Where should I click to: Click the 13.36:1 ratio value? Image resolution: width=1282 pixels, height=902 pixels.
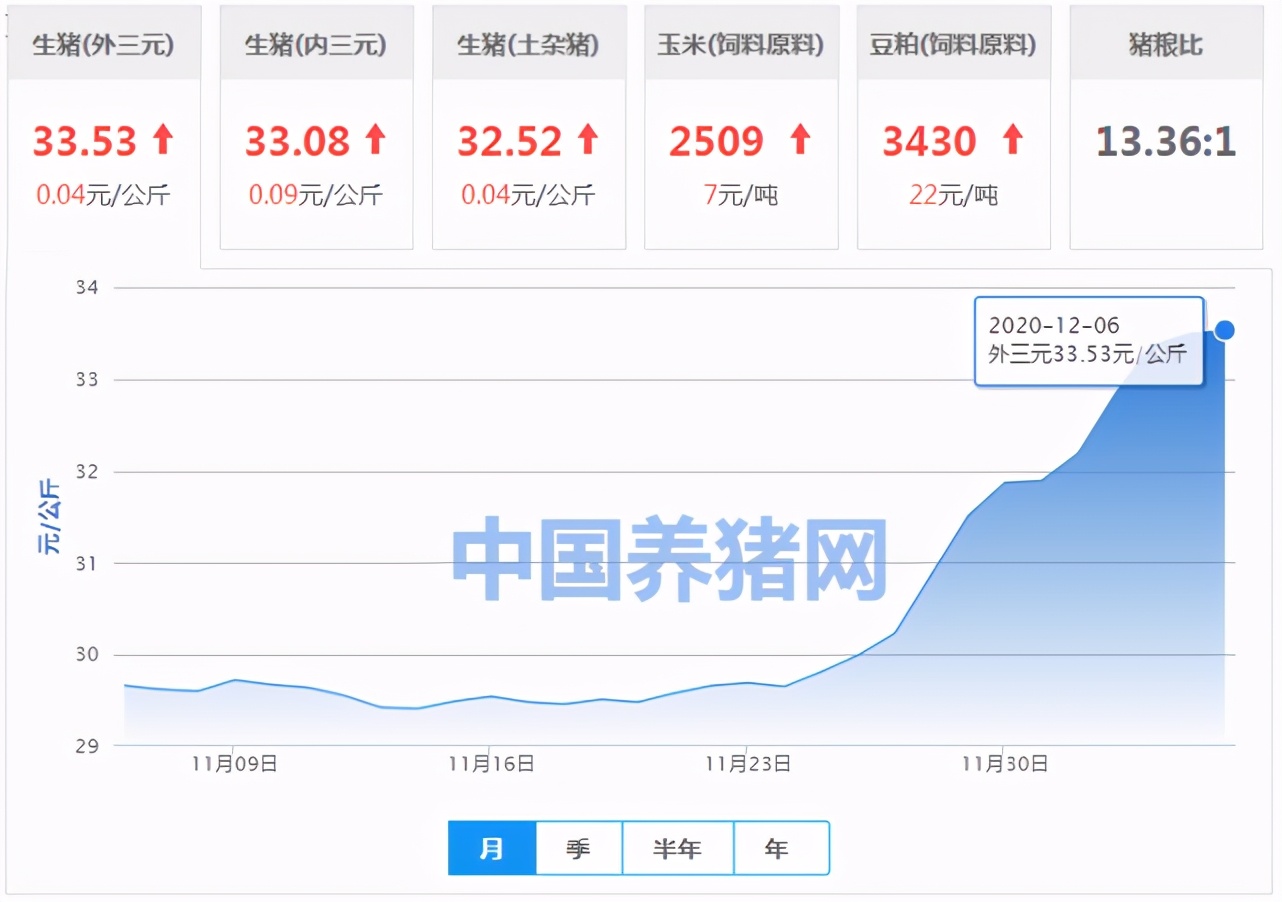1166,141
